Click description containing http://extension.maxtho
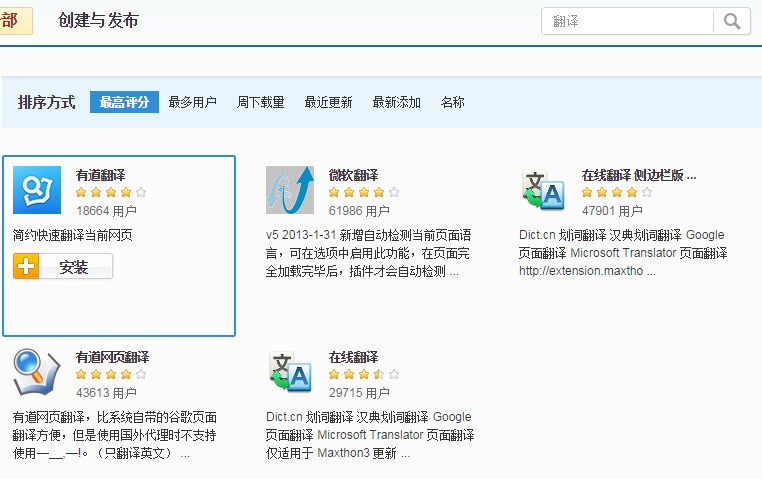762x479 pixels. (623, 253)
